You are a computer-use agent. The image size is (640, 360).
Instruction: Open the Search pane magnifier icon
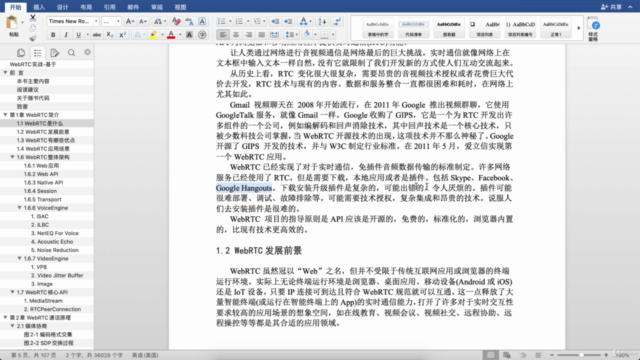(71, 53)
